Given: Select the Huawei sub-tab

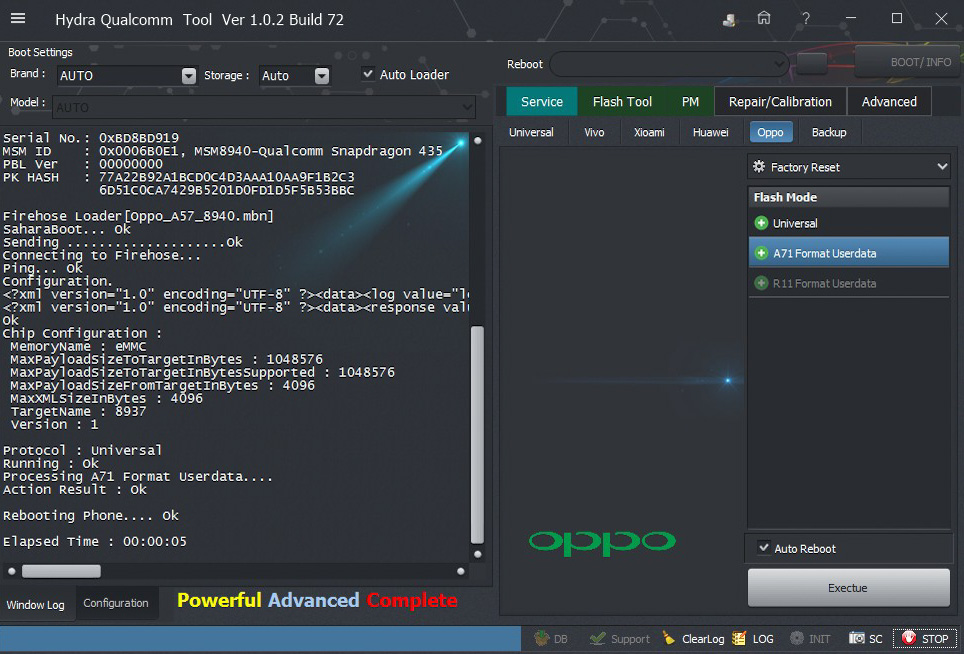Looking at the screenshot, I should coord(711,132).
